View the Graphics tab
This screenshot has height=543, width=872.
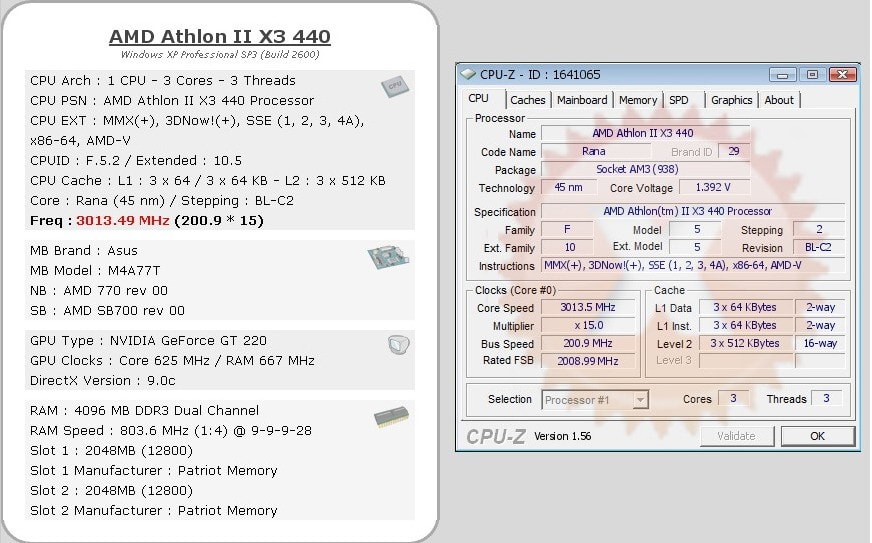tap(731, 100)
